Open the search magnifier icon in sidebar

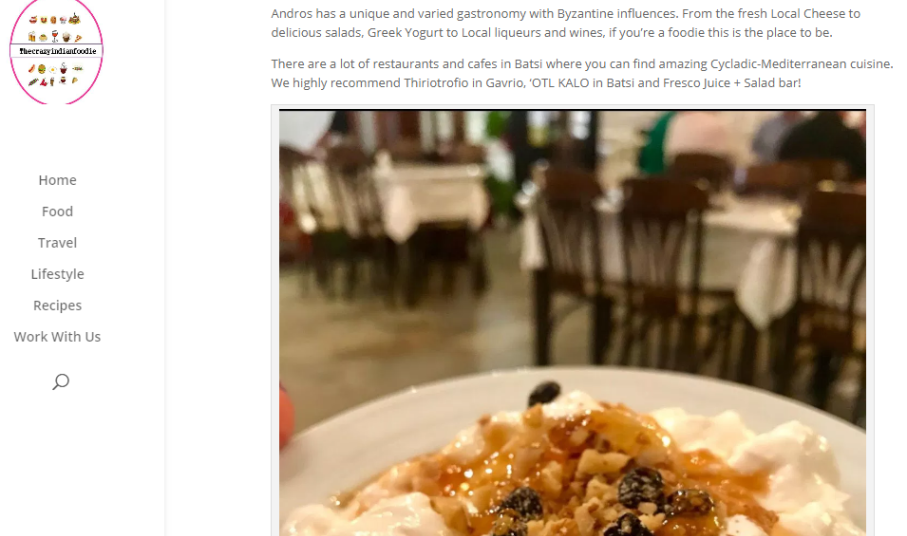(x=61, y=382)
